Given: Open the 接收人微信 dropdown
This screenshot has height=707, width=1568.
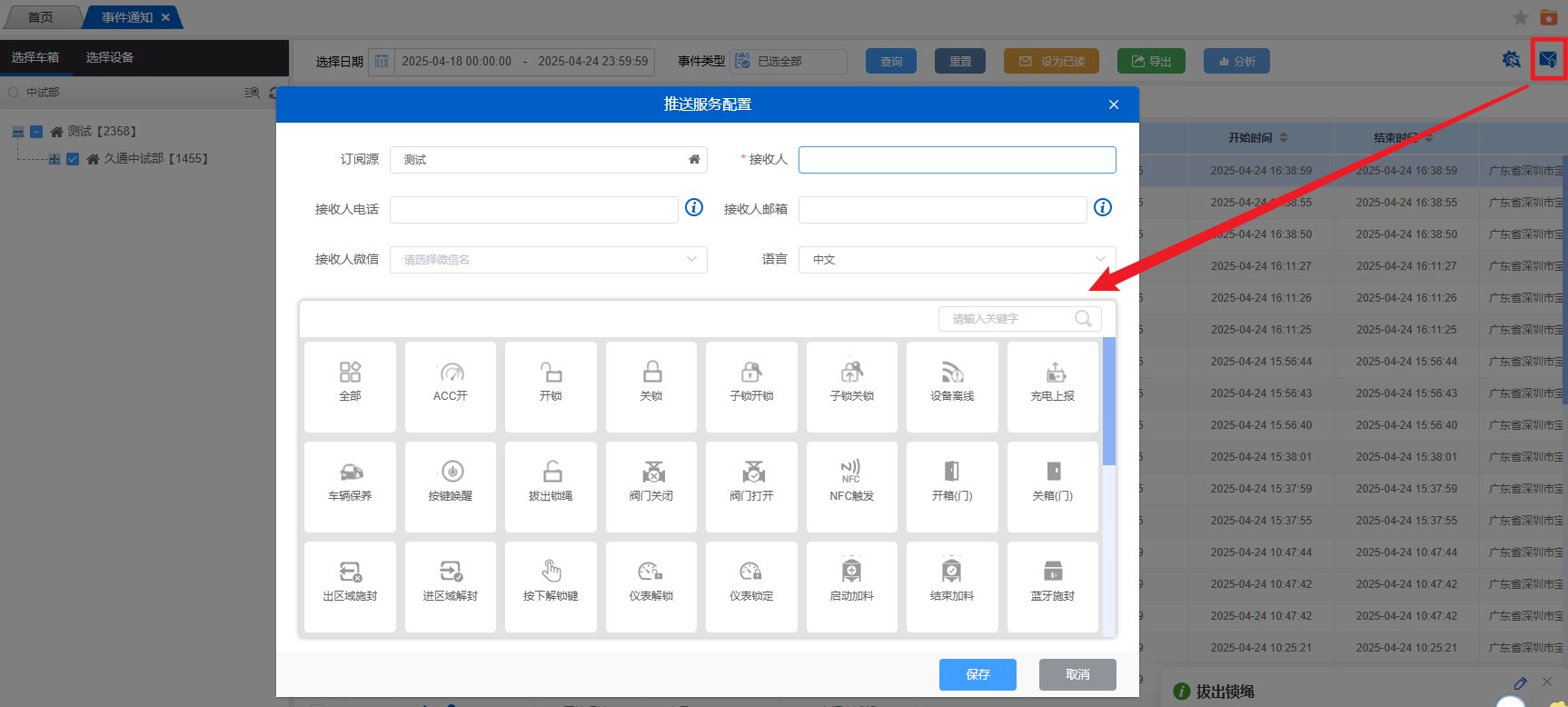Looking at the screenshot, I should tap(548, 260).
